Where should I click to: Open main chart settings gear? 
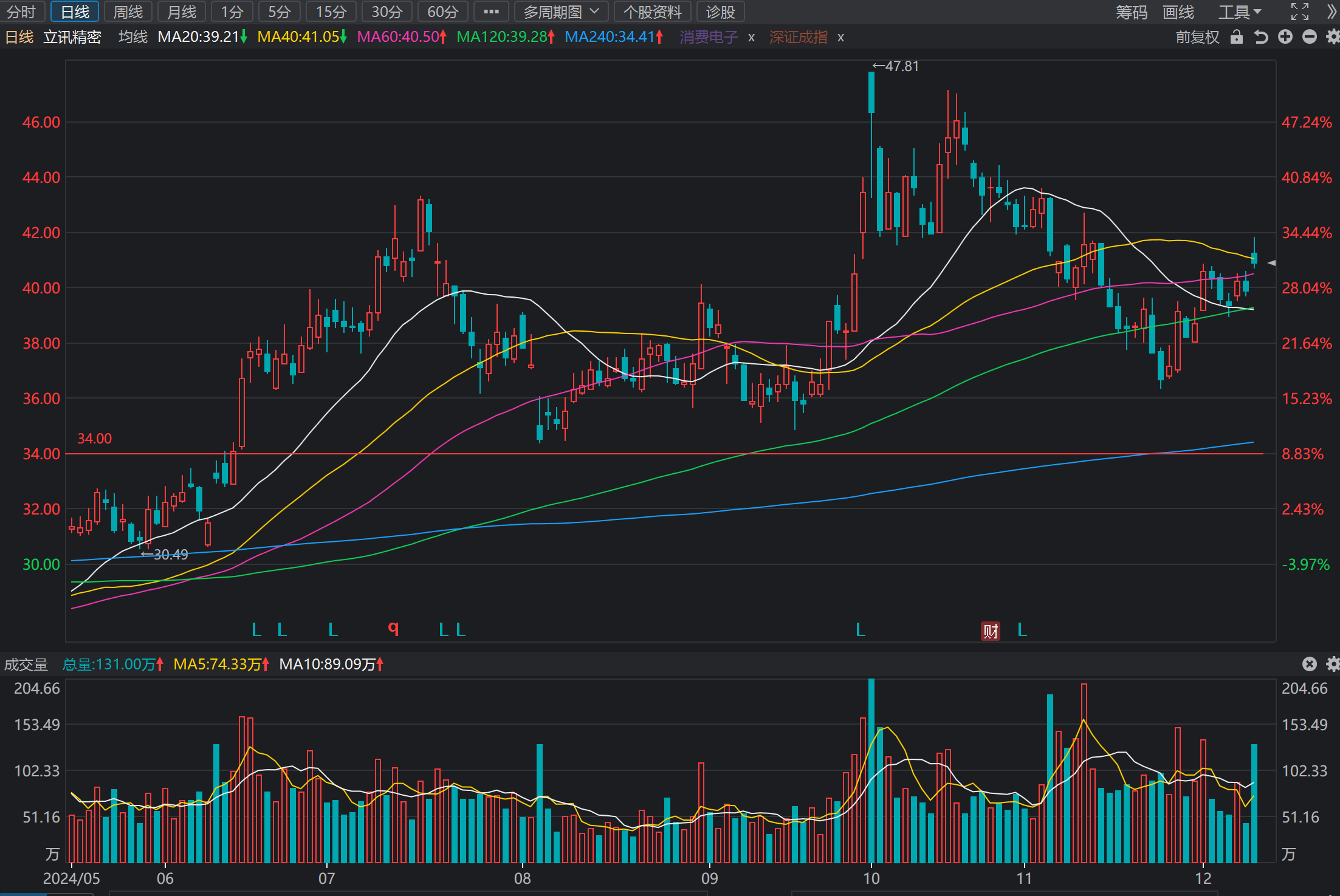pyautogui.click(x=1333, y=37)
